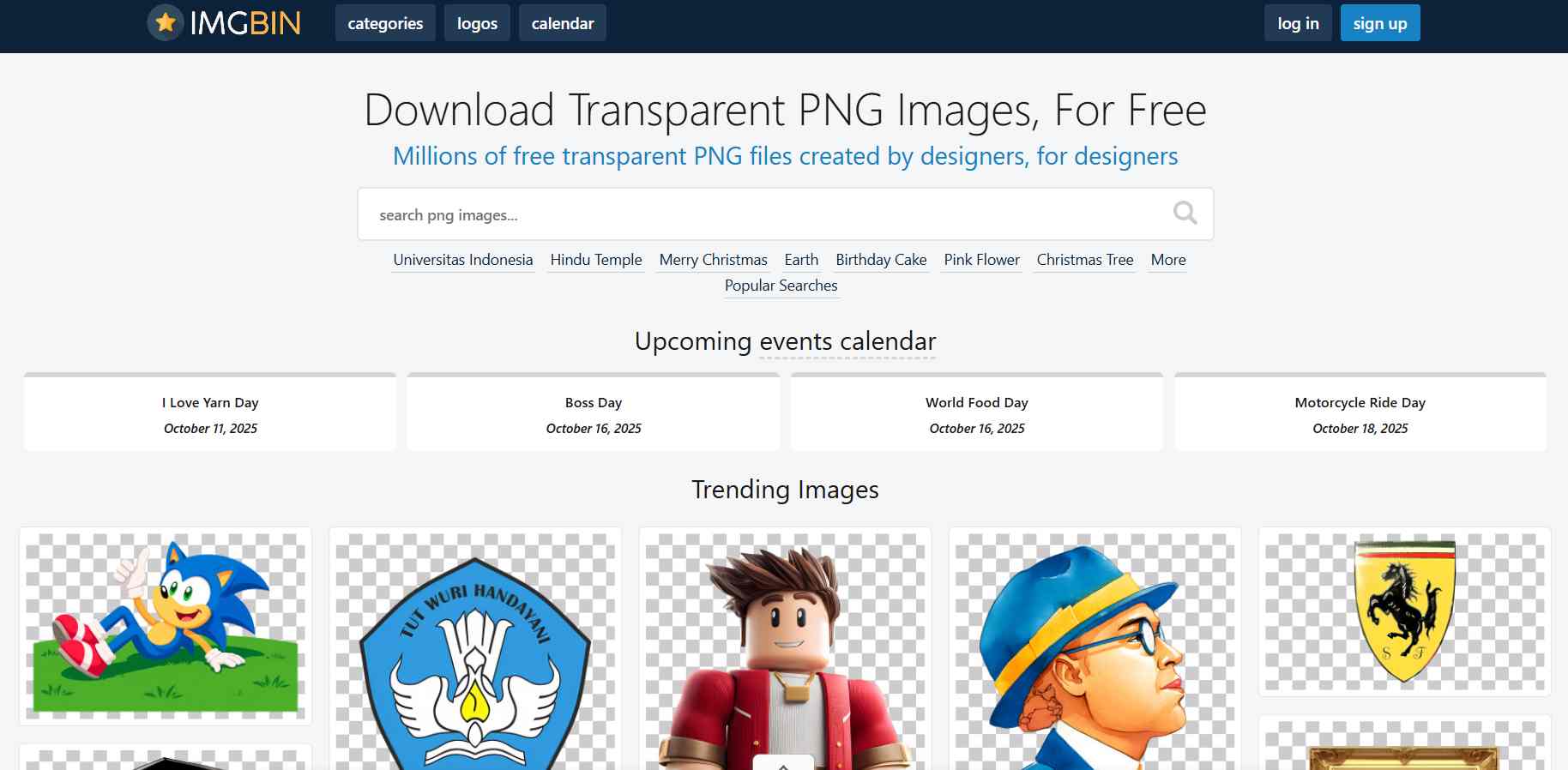The width and height of the screenshot is (1568, 770).
Task: Open the calendar page from navbar
Action: [x=562, y=23]
